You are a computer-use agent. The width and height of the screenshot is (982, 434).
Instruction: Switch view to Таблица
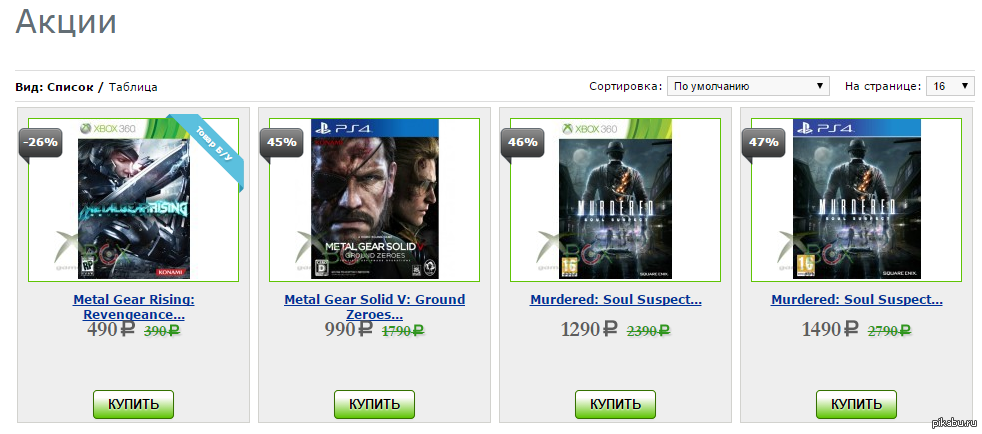(133, 87)
